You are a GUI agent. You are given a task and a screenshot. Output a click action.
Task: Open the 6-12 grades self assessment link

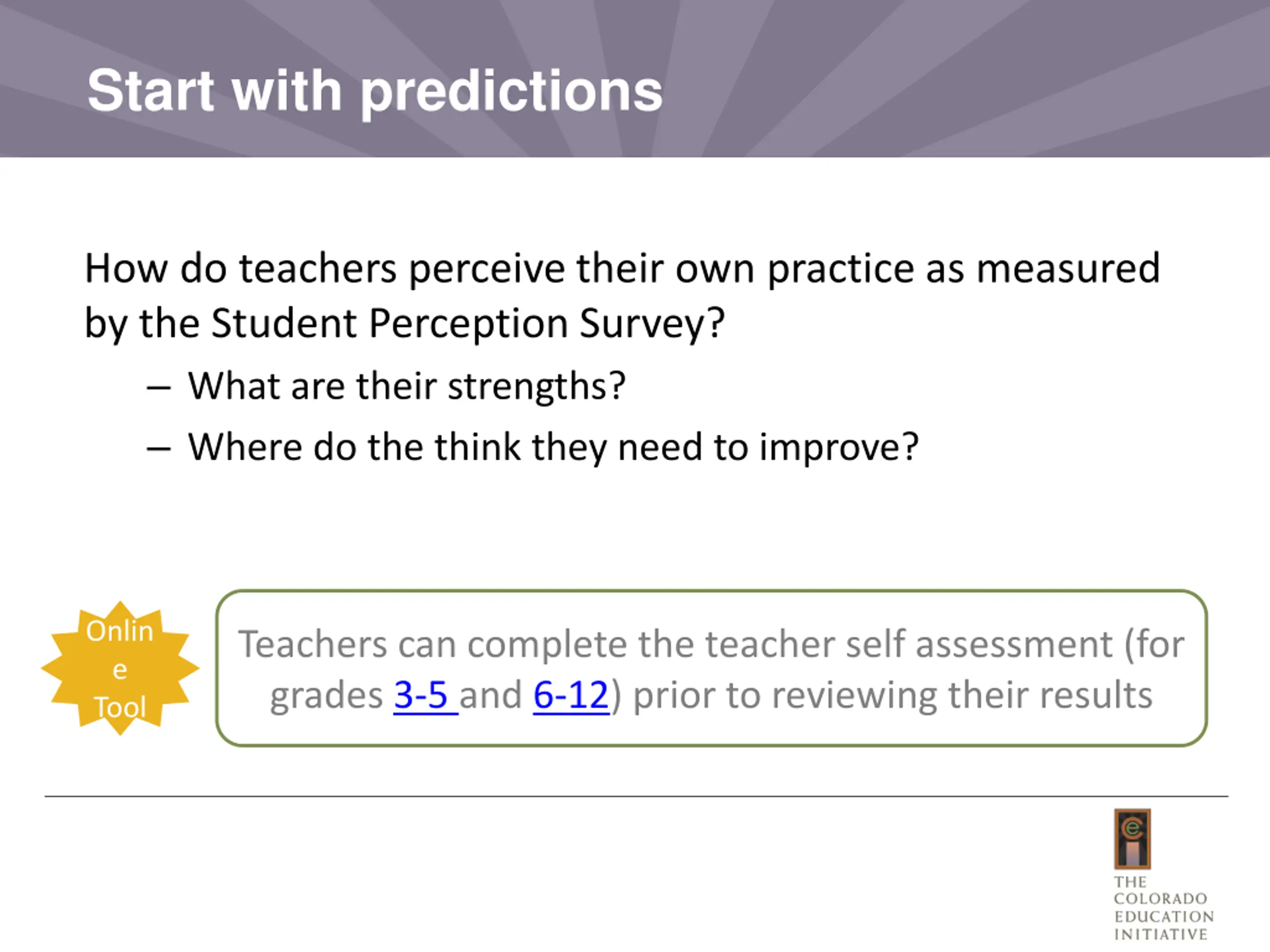(571, 695)
